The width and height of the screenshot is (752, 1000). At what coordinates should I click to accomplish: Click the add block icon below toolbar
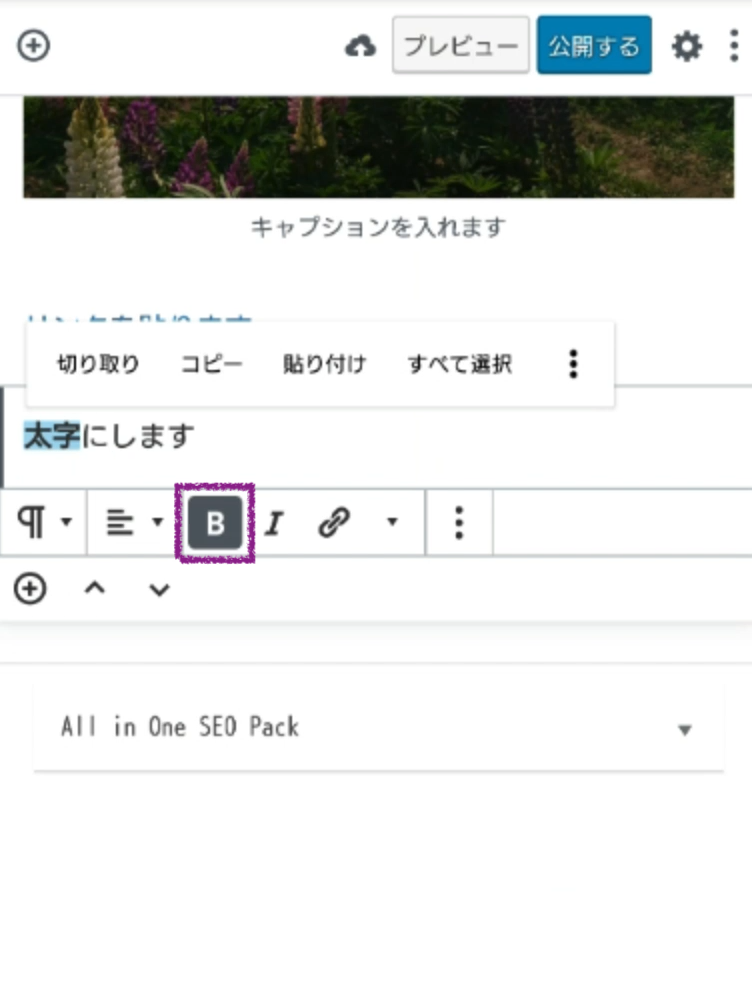(30, 589)
